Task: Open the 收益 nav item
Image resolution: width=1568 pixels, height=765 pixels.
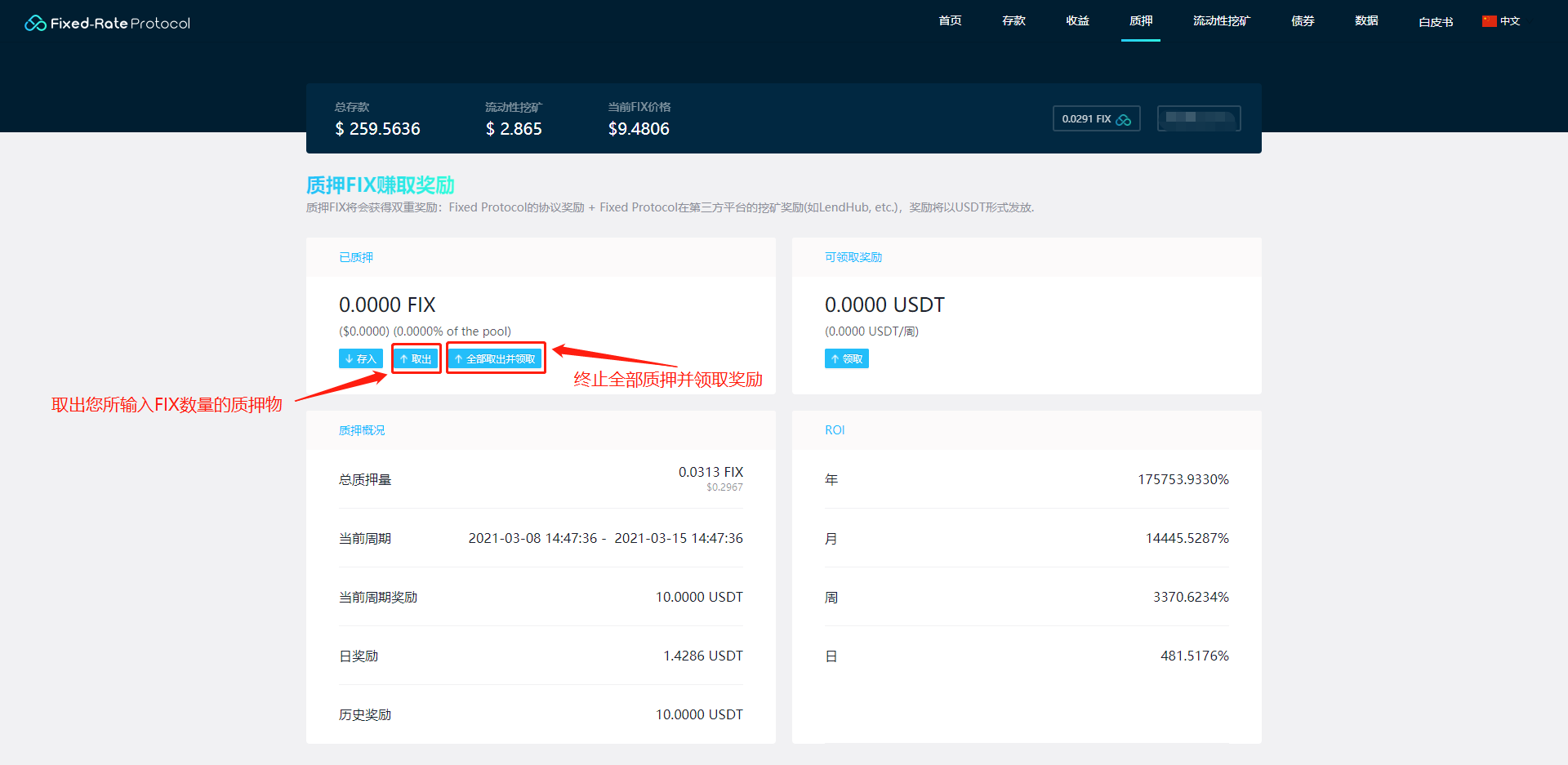Action: click(x=1077, y=21)
